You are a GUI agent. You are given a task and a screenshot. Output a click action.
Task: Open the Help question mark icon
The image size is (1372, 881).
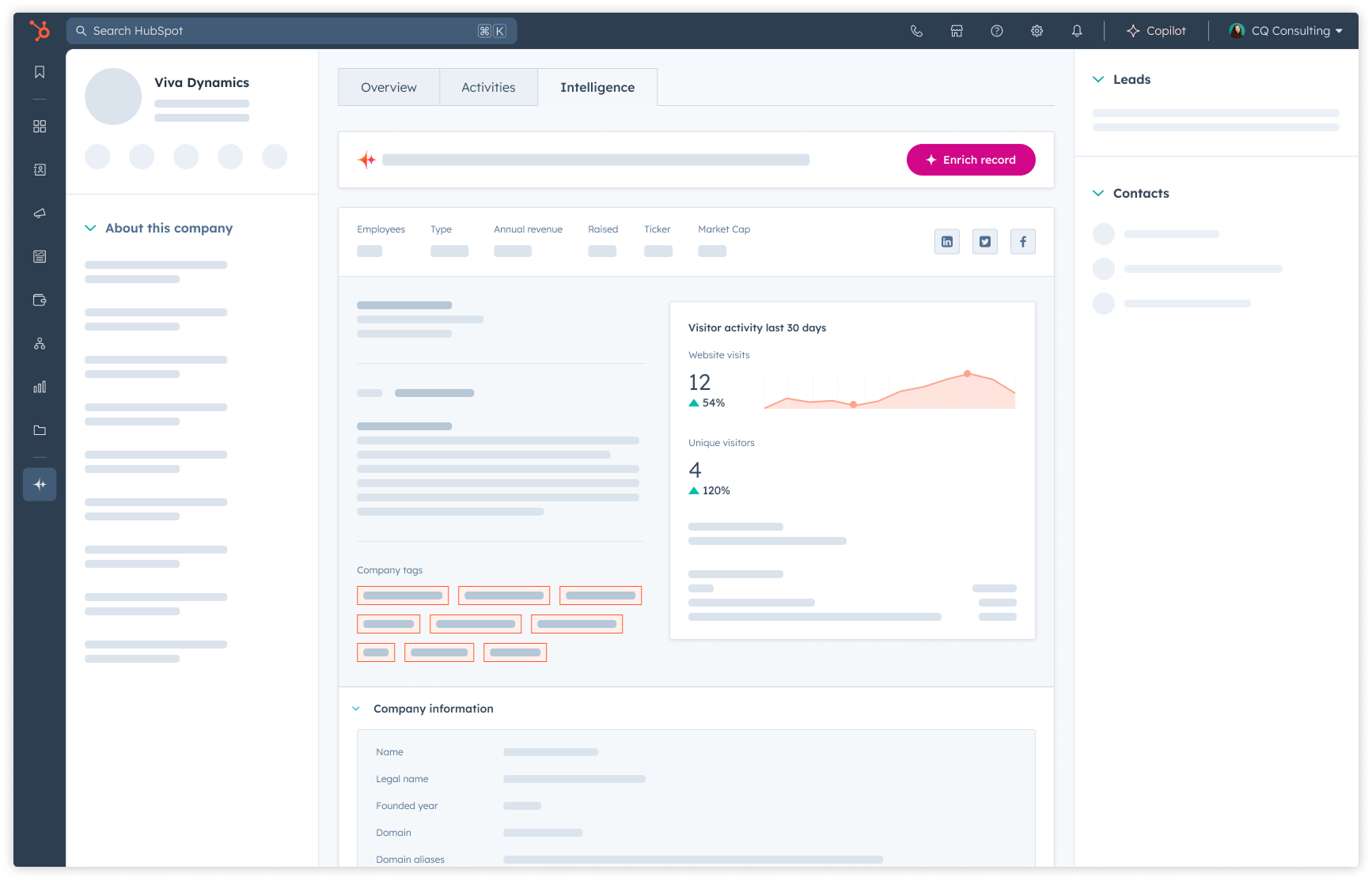pos(997,31)
